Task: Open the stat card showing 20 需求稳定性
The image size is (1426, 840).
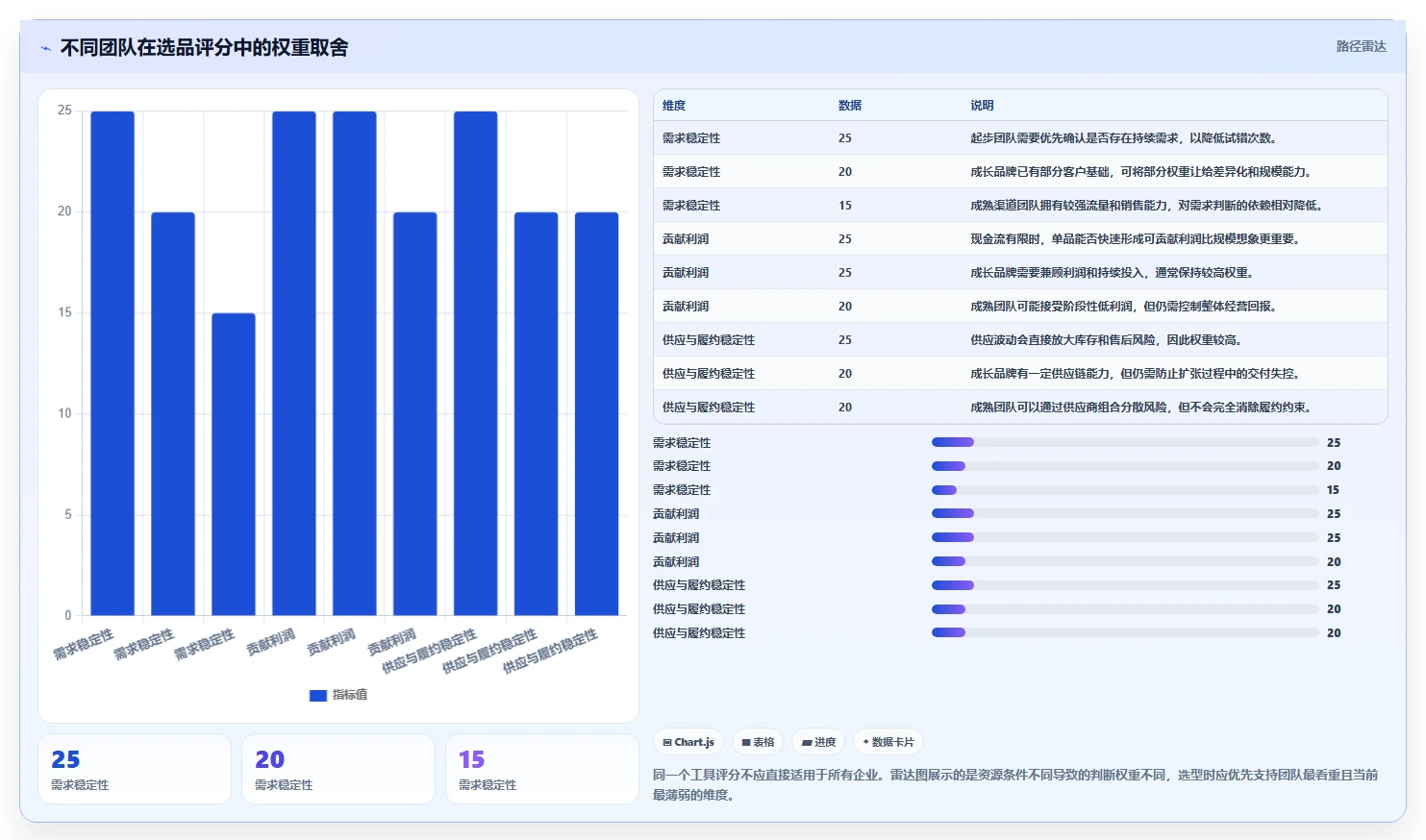Action: coord(338,769)
